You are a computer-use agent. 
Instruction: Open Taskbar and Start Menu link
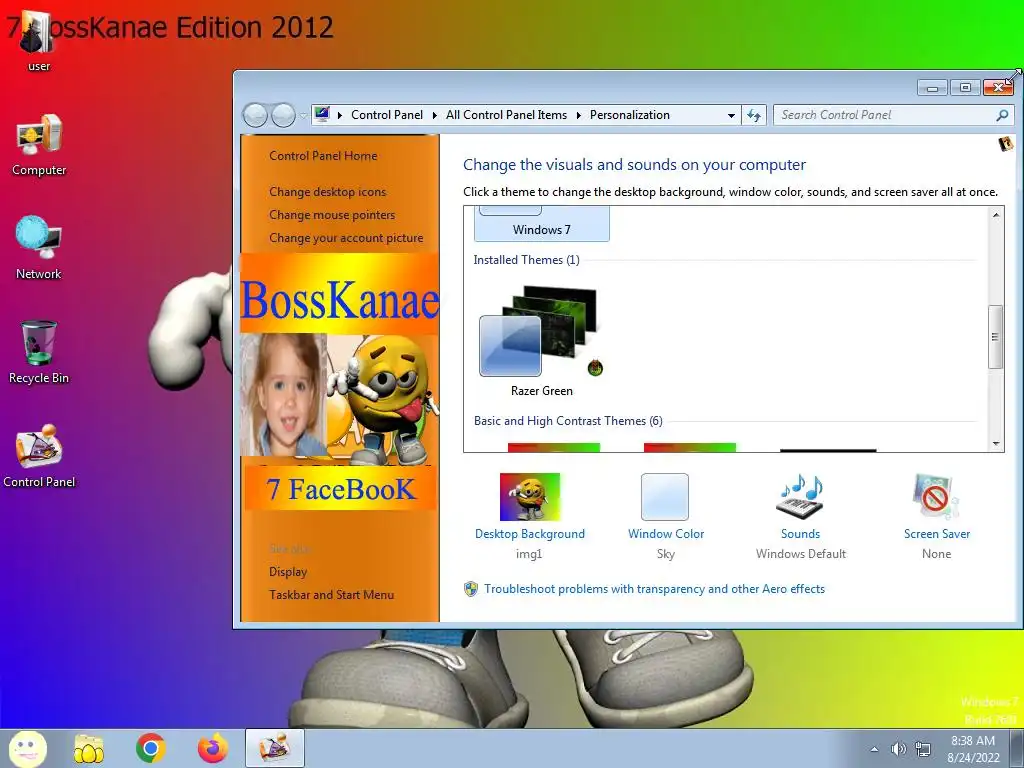point(331,595)
